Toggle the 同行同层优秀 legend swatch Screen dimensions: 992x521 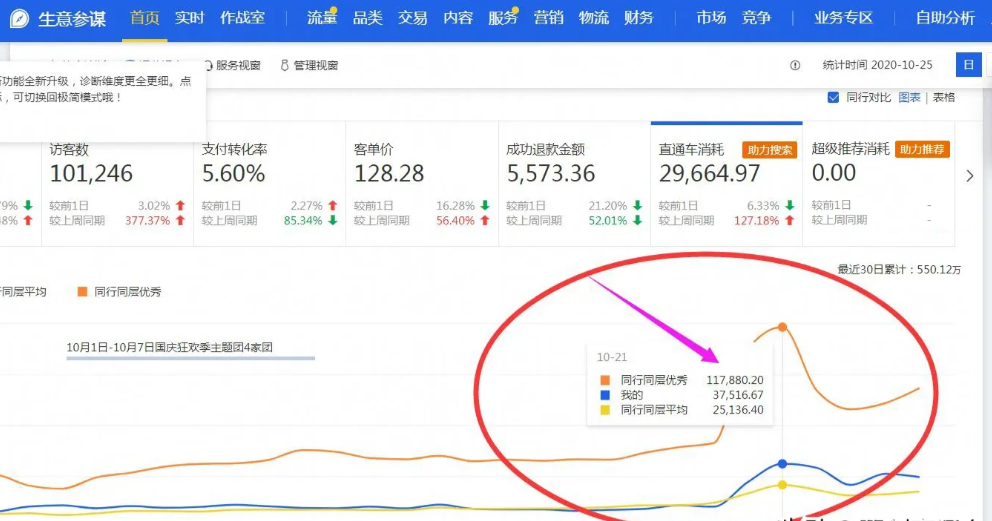click(82, 291)
